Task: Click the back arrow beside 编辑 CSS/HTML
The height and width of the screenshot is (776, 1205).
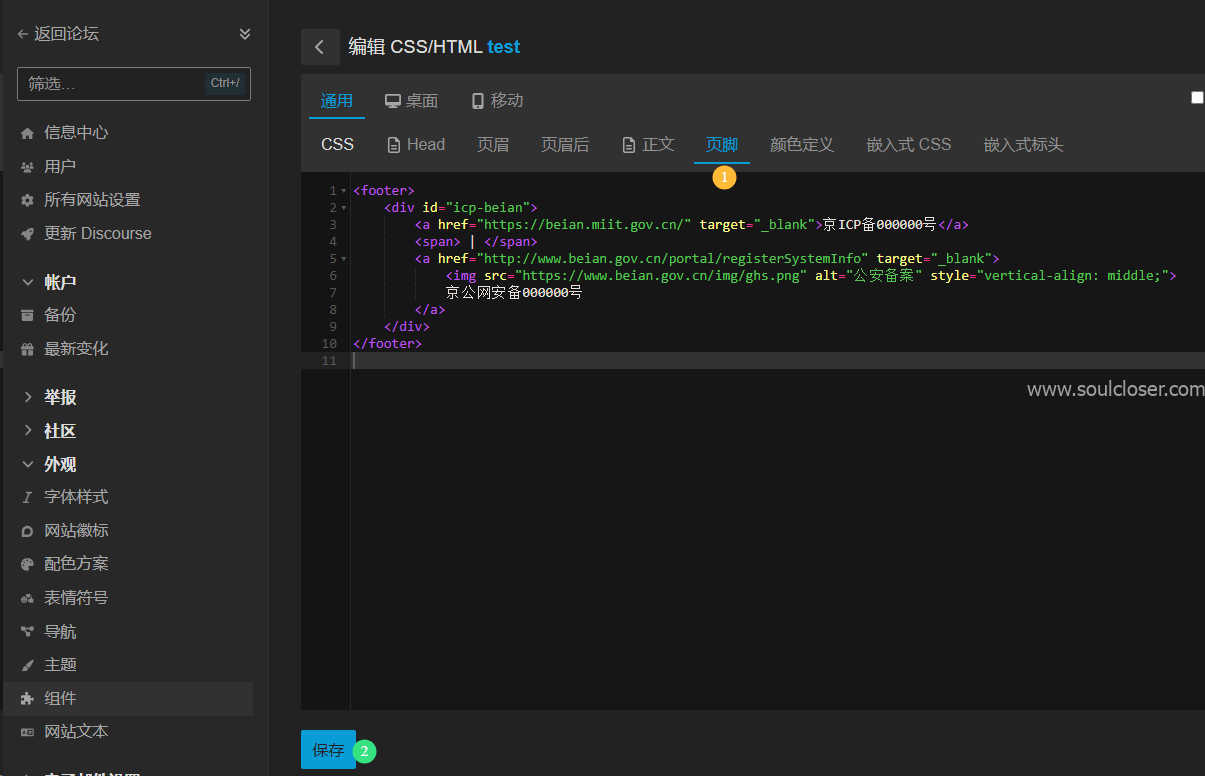Action: pyautogui.click(x=320, y=47)
